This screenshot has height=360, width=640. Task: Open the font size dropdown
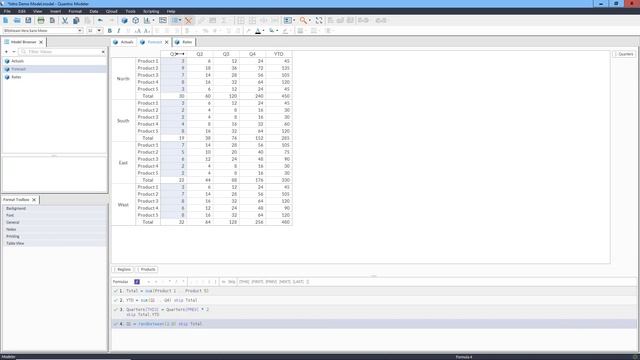tap(99, 31)
